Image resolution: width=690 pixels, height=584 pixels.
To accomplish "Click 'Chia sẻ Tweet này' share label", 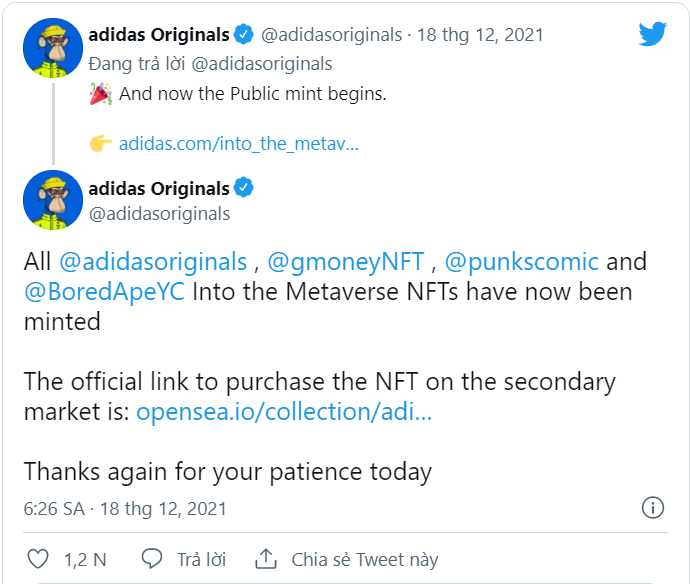I will coord(364,559).
